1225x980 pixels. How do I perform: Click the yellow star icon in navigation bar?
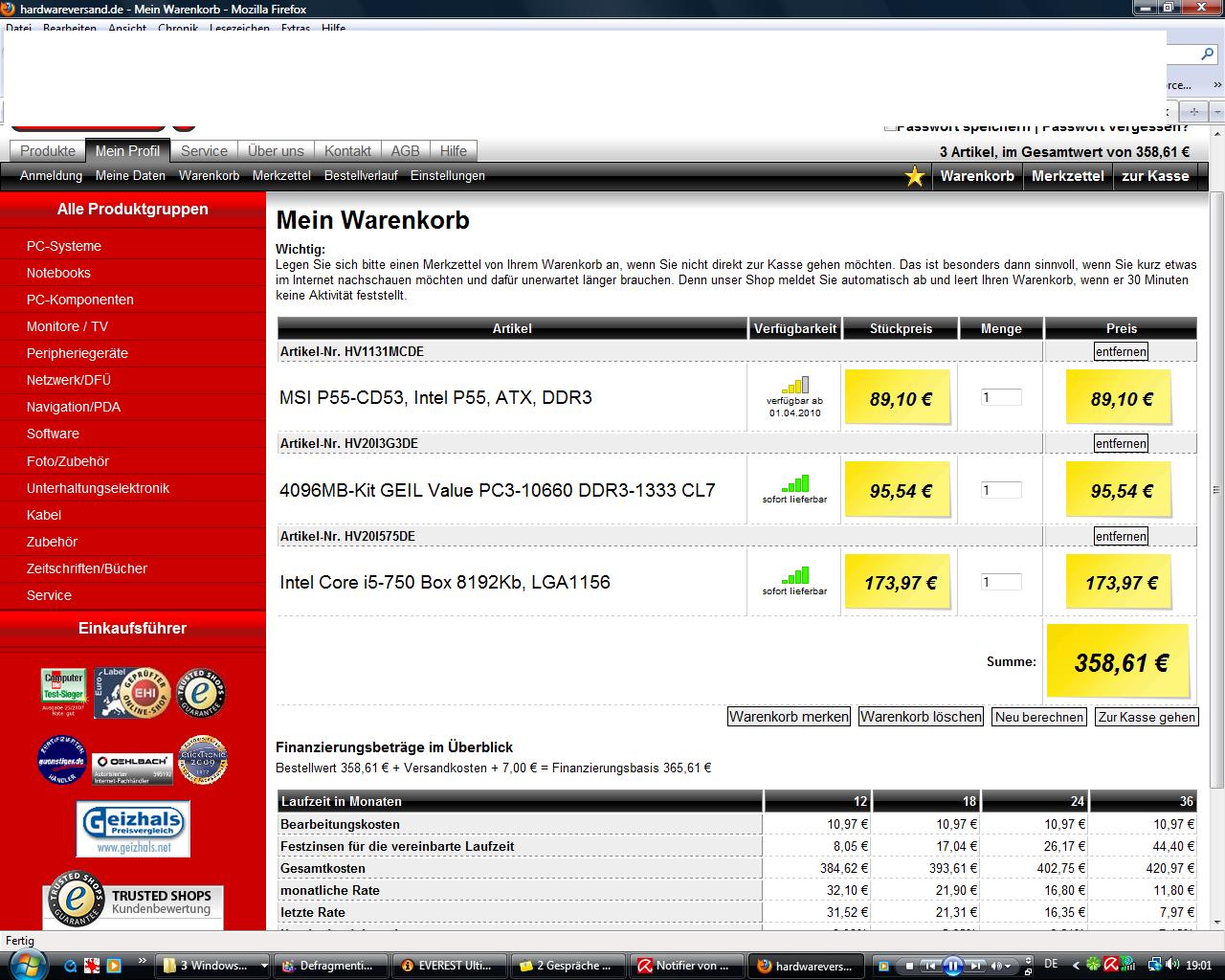point(915,176)
